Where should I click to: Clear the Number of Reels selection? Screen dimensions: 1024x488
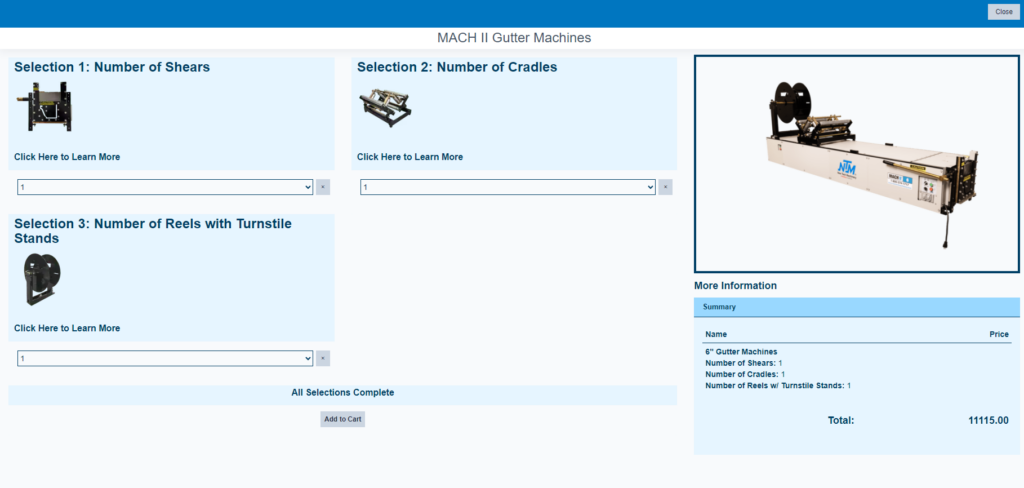[x=323, y=359]
